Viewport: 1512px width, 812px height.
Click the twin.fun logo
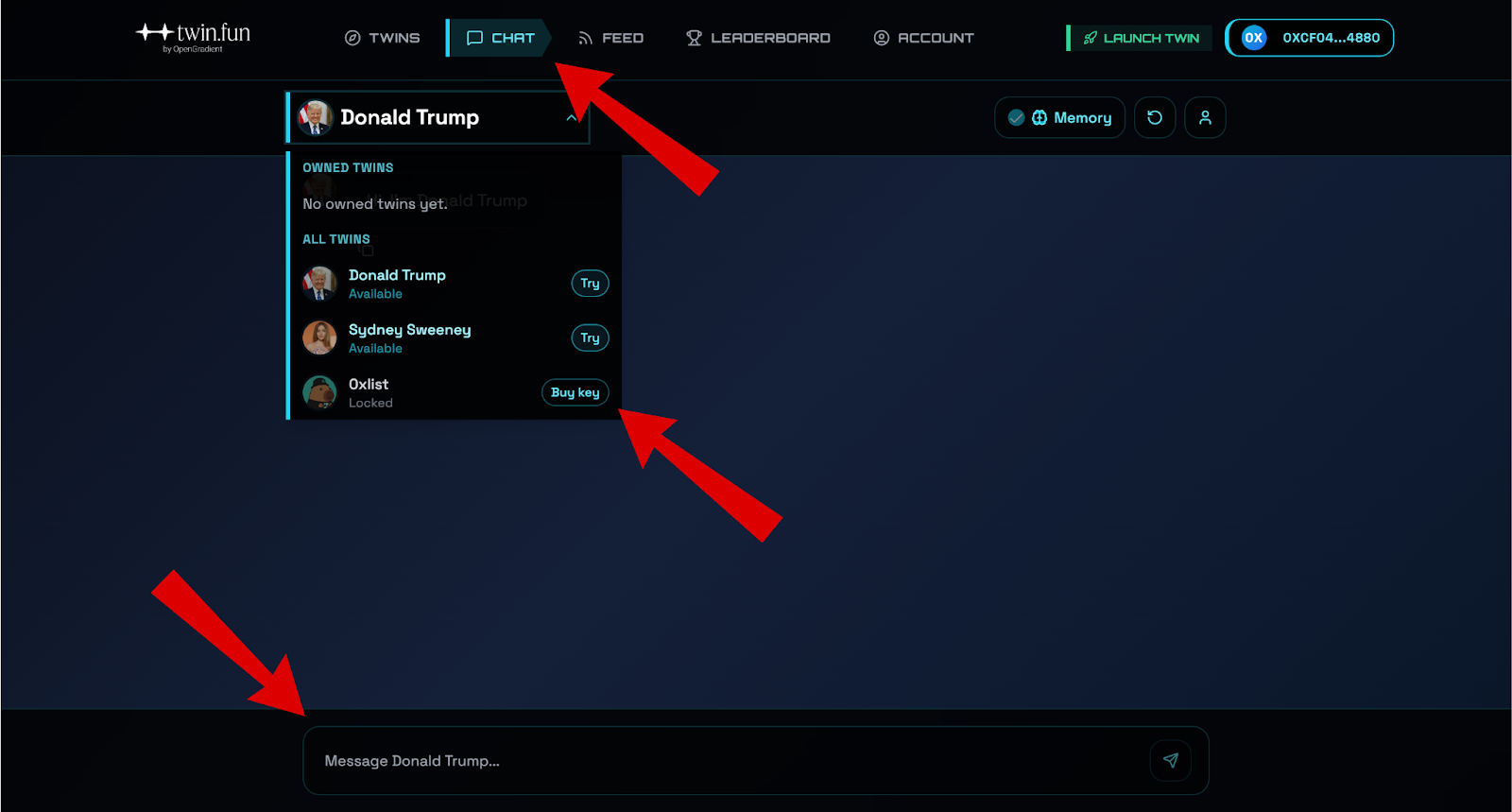coord(193,37)
